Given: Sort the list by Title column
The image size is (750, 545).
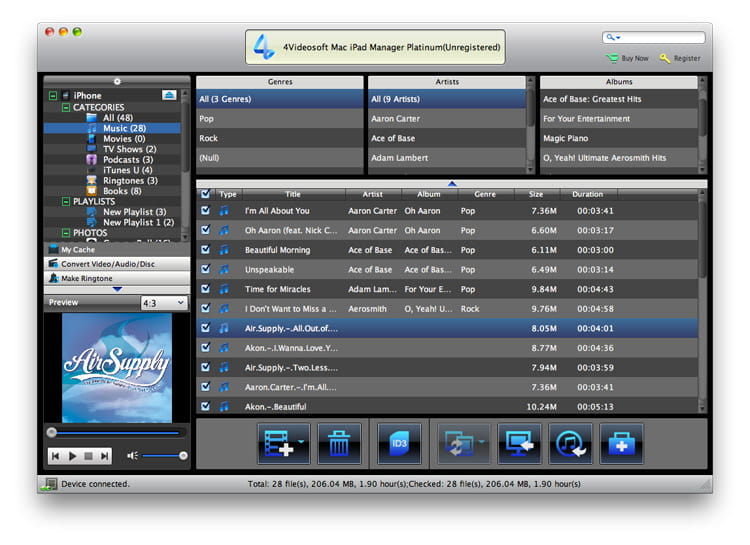Looking at the screenshot, I should tap(294, 194).
